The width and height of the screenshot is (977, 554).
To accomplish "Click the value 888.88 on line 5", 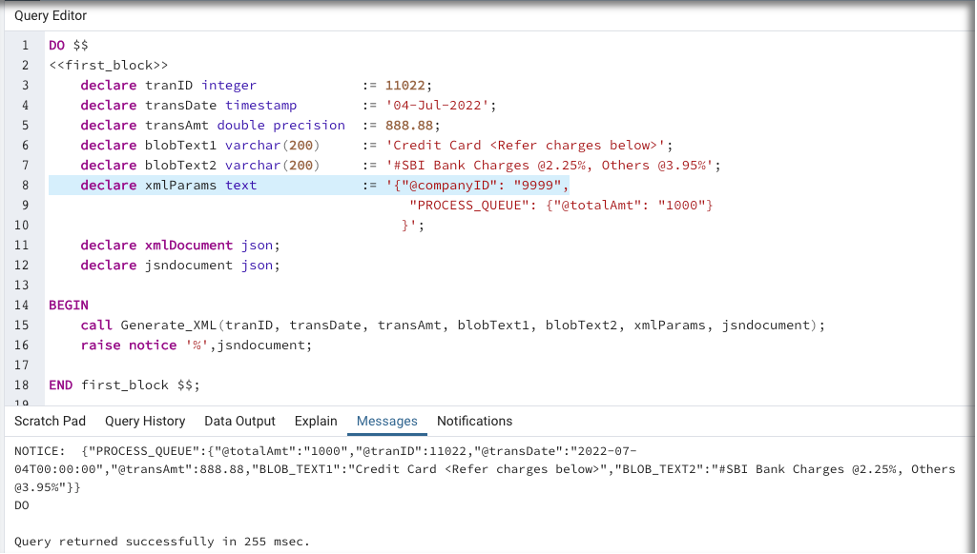I will [409, 125].
